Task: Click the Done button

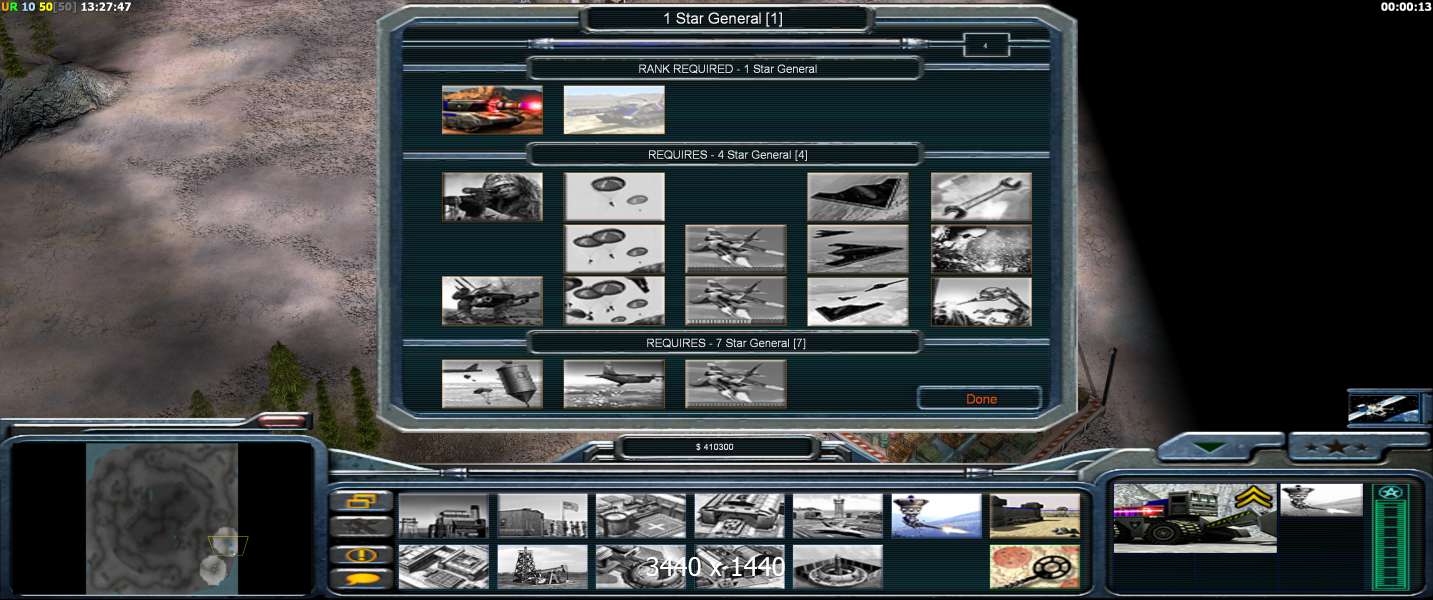Action: point(980,399)
